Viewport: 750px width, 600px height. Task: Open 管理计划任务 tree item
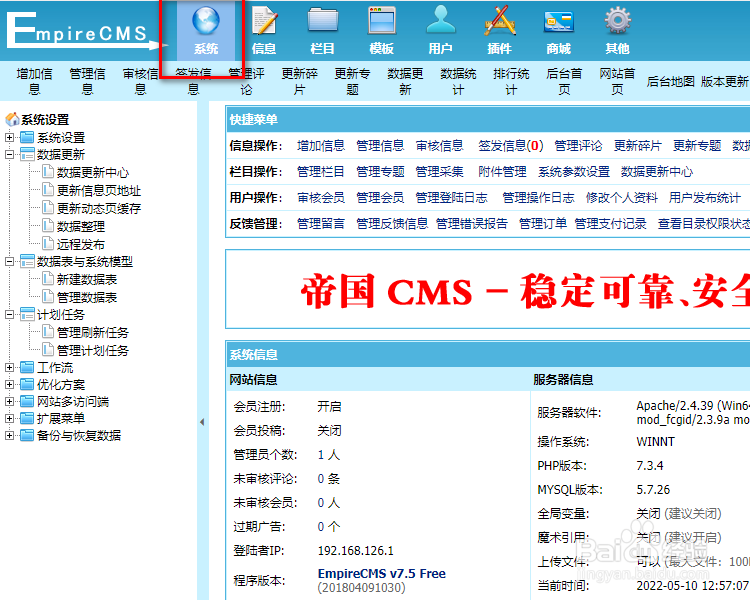pyautogui.click(x=93, y=350)
